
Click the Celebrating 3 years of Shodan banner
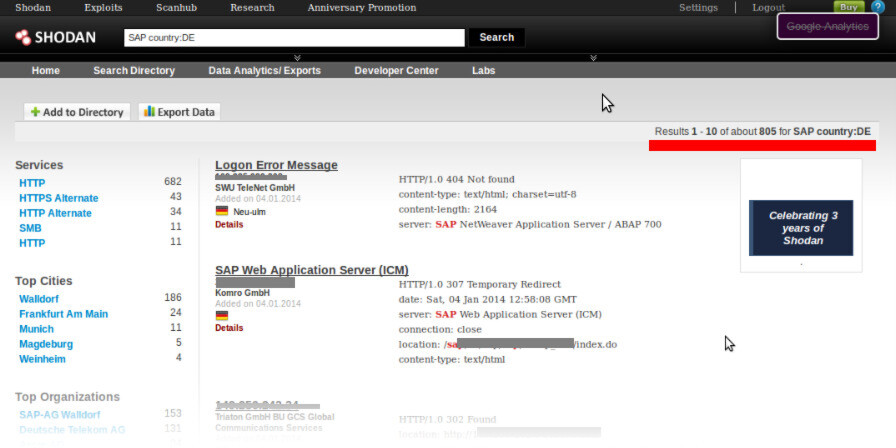801,228
